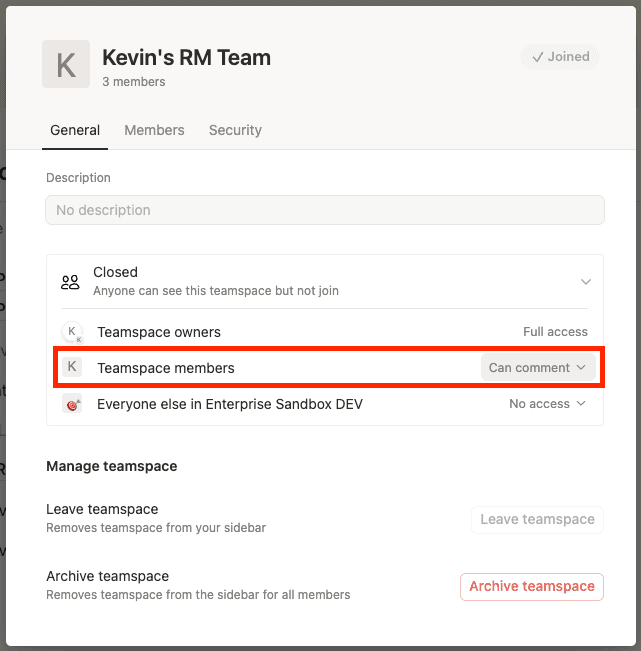Switch to the Members tab
This screenshot has width=641, height=651.
point(154,130)
